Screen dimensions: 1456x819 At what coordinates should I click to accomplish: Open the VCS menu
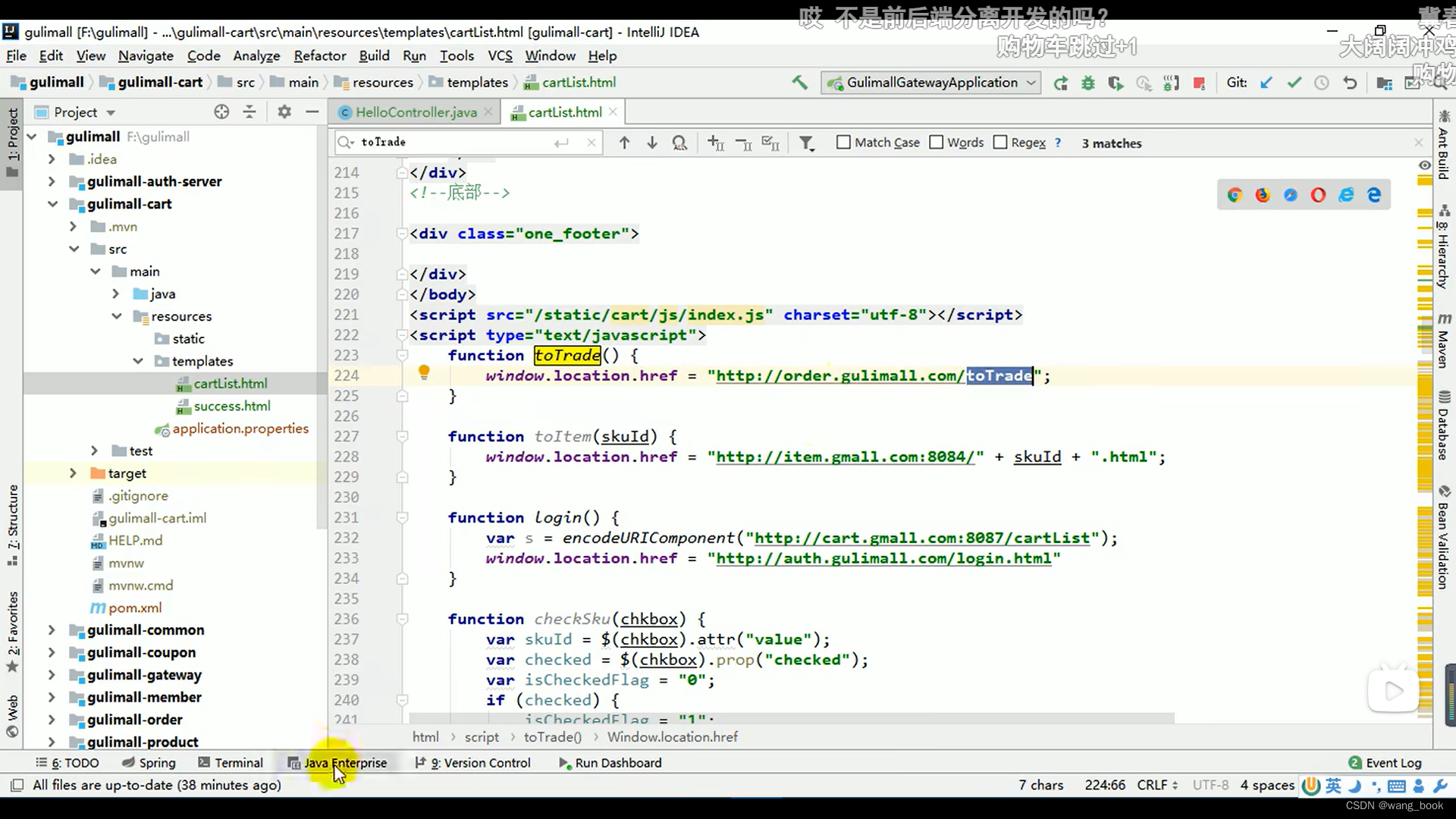[x=500, y=55]
